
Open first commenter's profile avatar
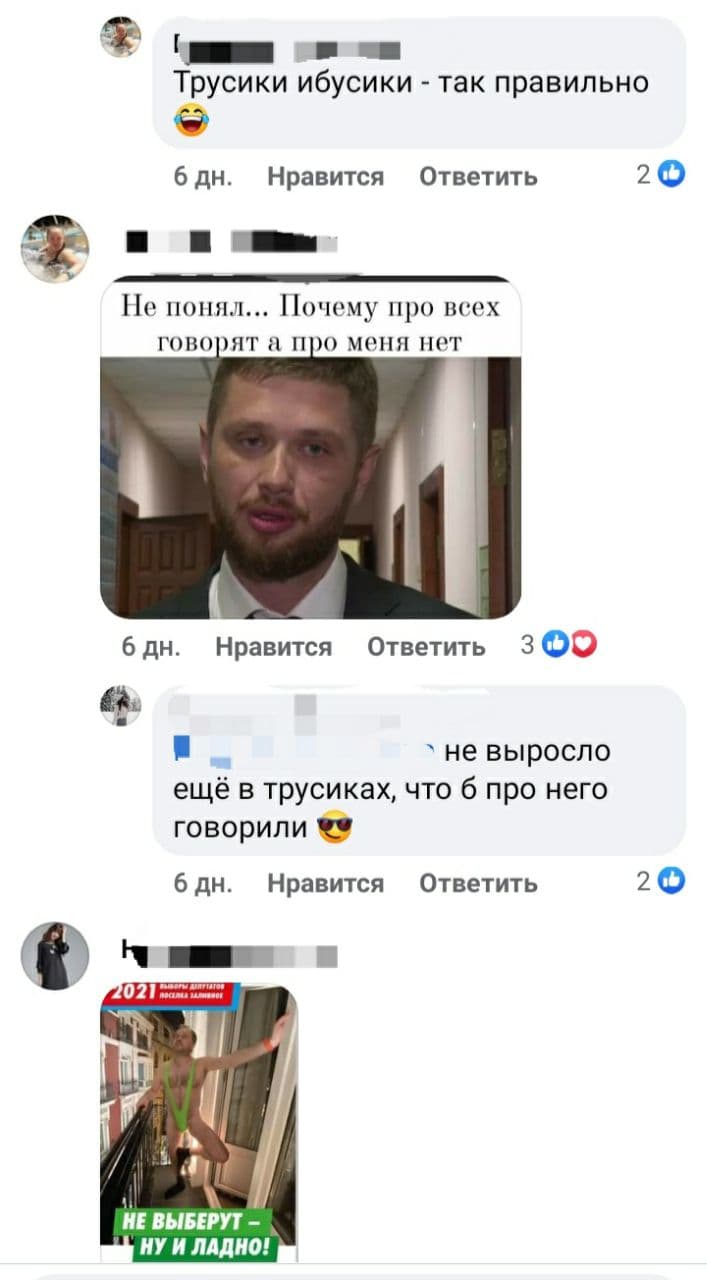pyautogui.click(x=120, y=38)
